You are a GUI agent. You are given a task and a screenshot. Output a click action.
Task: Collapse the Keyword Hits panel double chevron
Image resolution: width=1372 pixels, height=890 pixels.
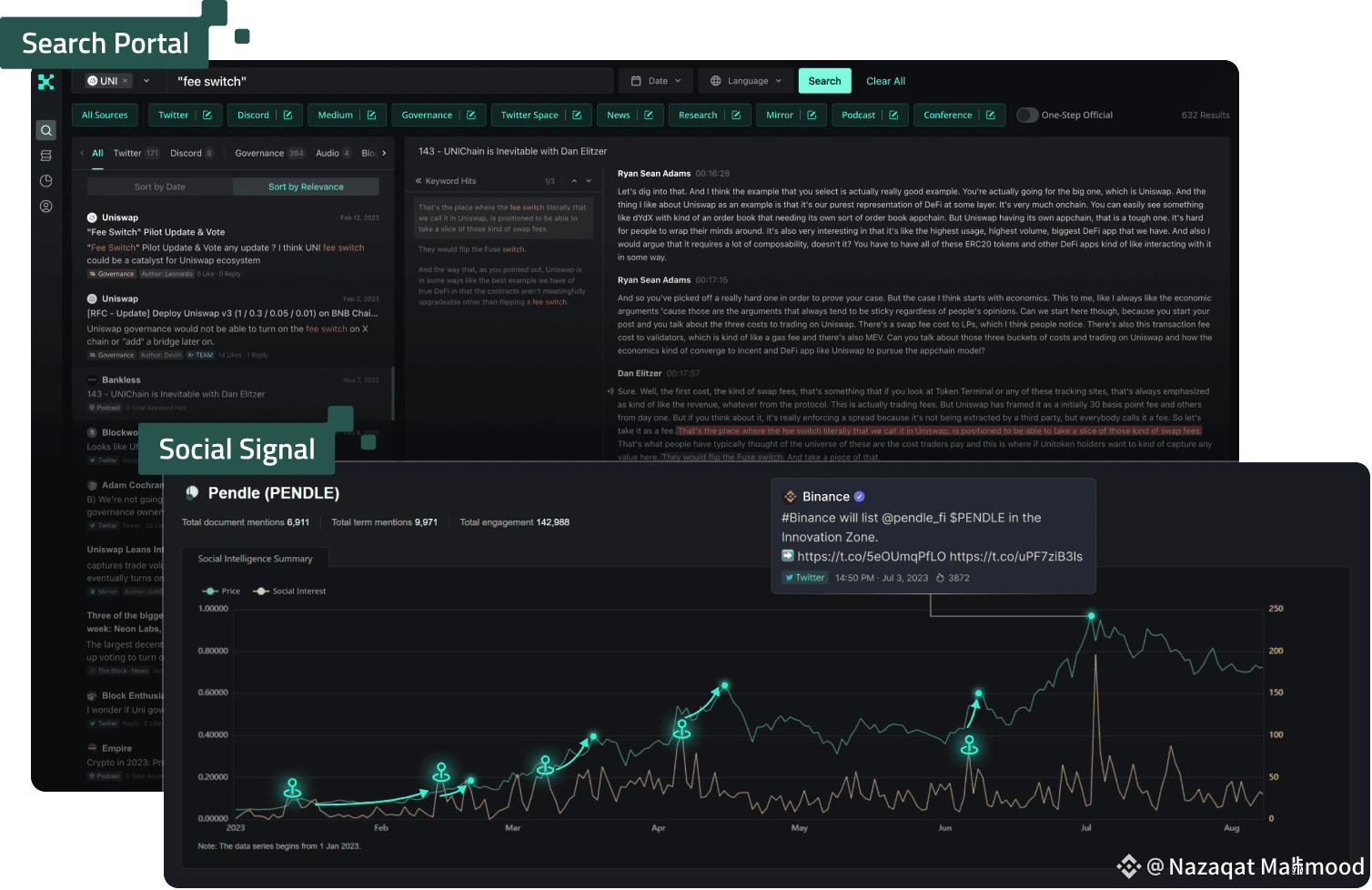[x=419, y=181]
